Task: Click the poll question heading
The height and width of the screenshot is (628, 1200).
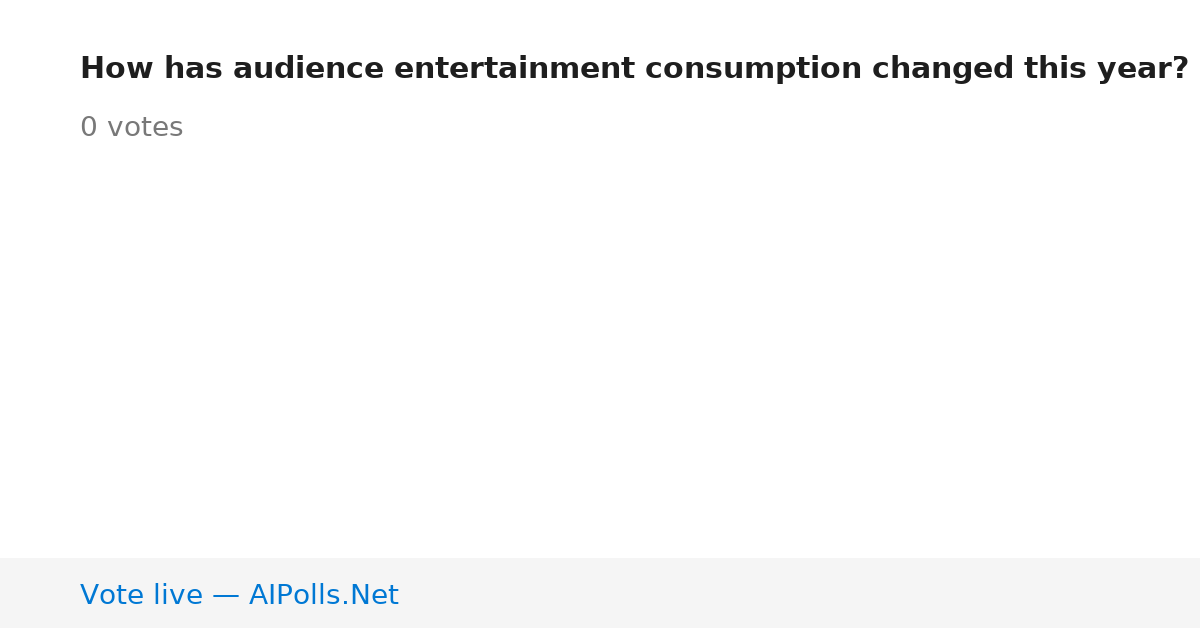Action: point(634,69)
